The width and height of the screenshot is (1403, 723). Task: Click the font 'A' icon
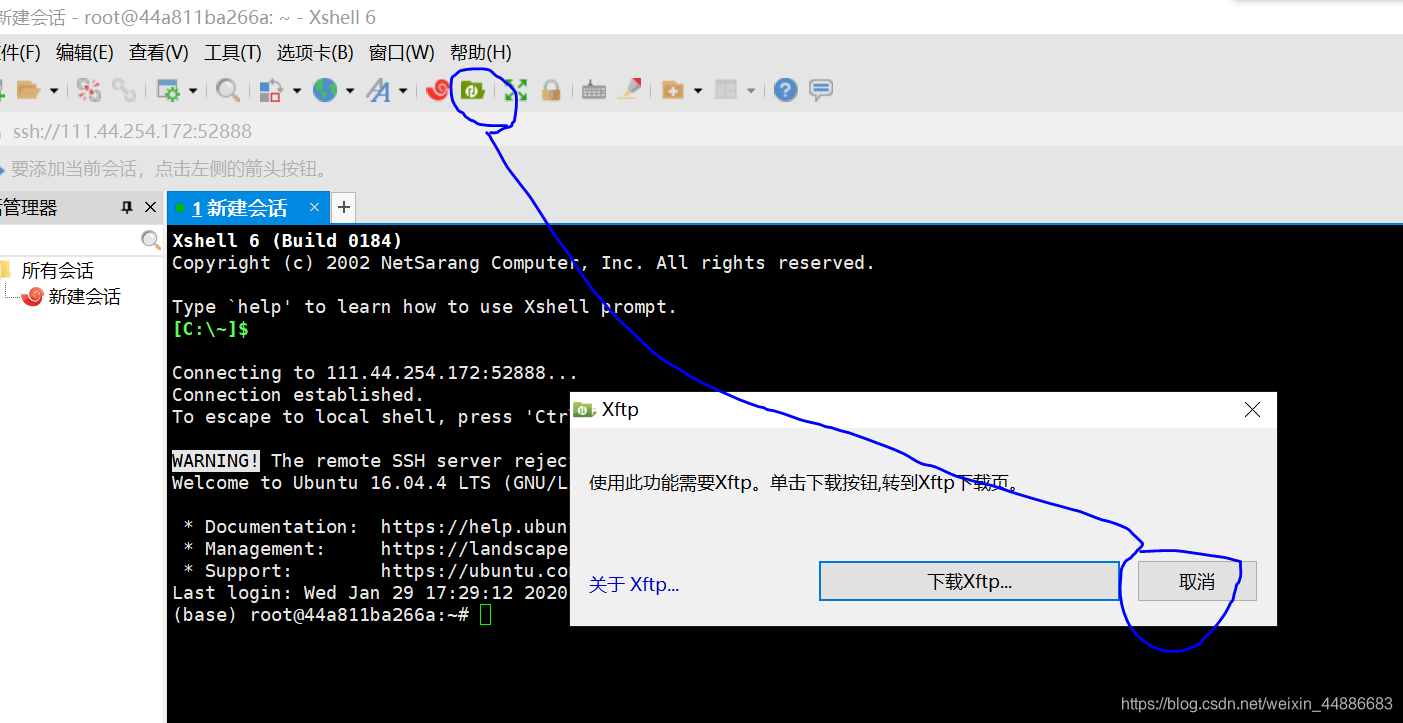tap(379, 91)
